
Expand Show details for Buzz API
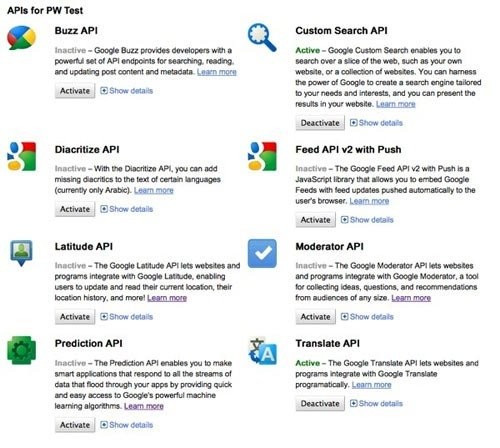(127, 91)
